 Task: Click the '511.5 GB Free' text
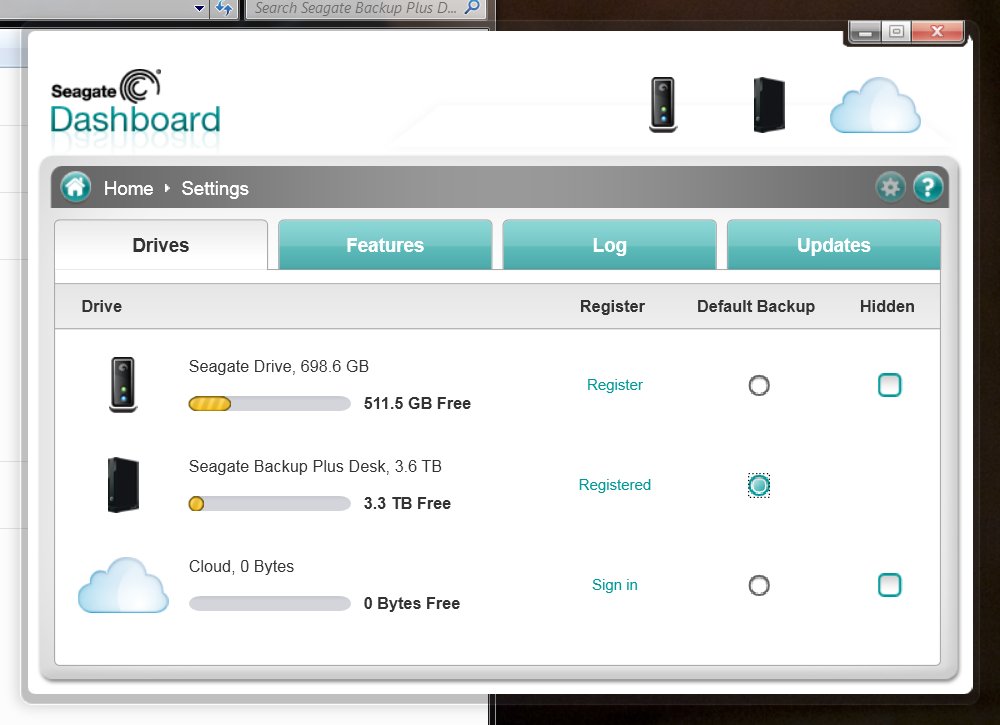pos(417,403)
